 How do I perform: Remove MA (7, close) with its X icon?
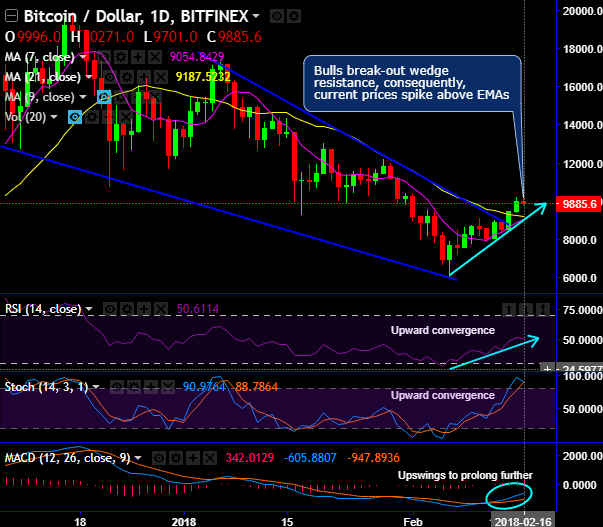[155, 57]
